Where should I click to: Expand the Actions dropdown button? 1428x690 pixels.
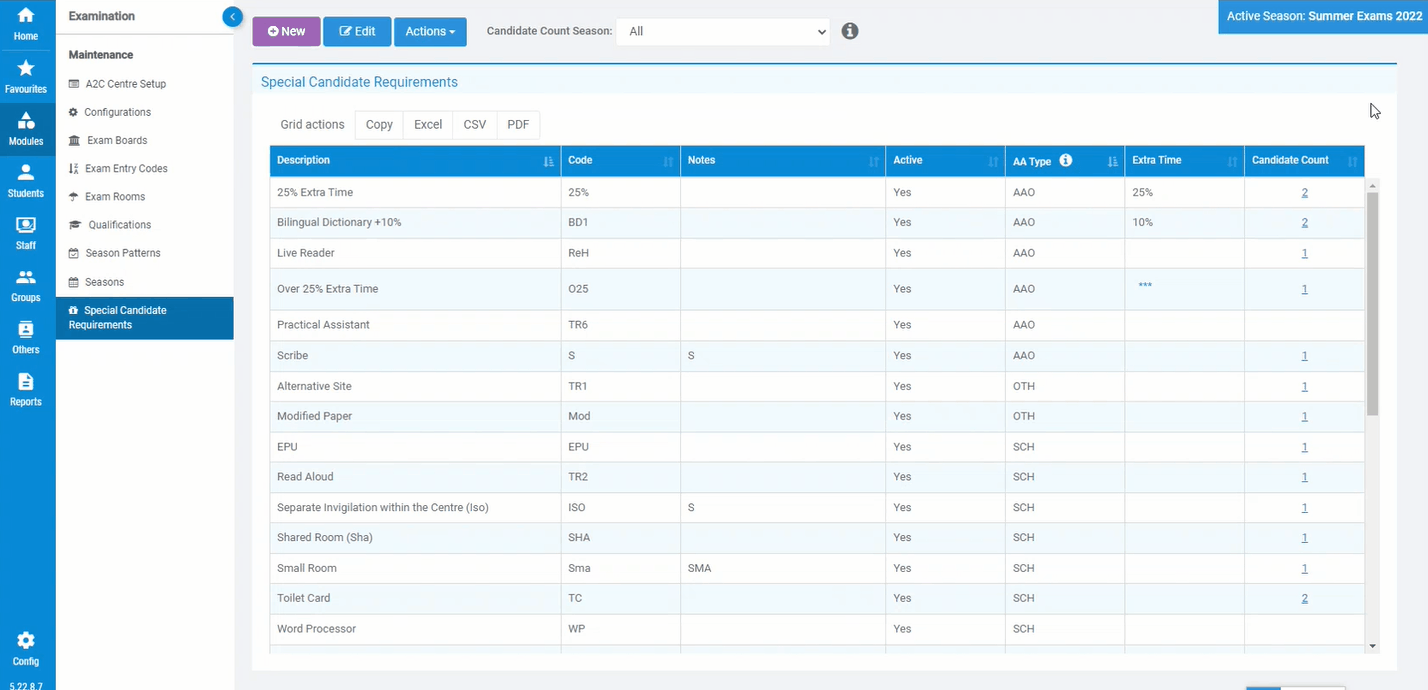(430, 32)
